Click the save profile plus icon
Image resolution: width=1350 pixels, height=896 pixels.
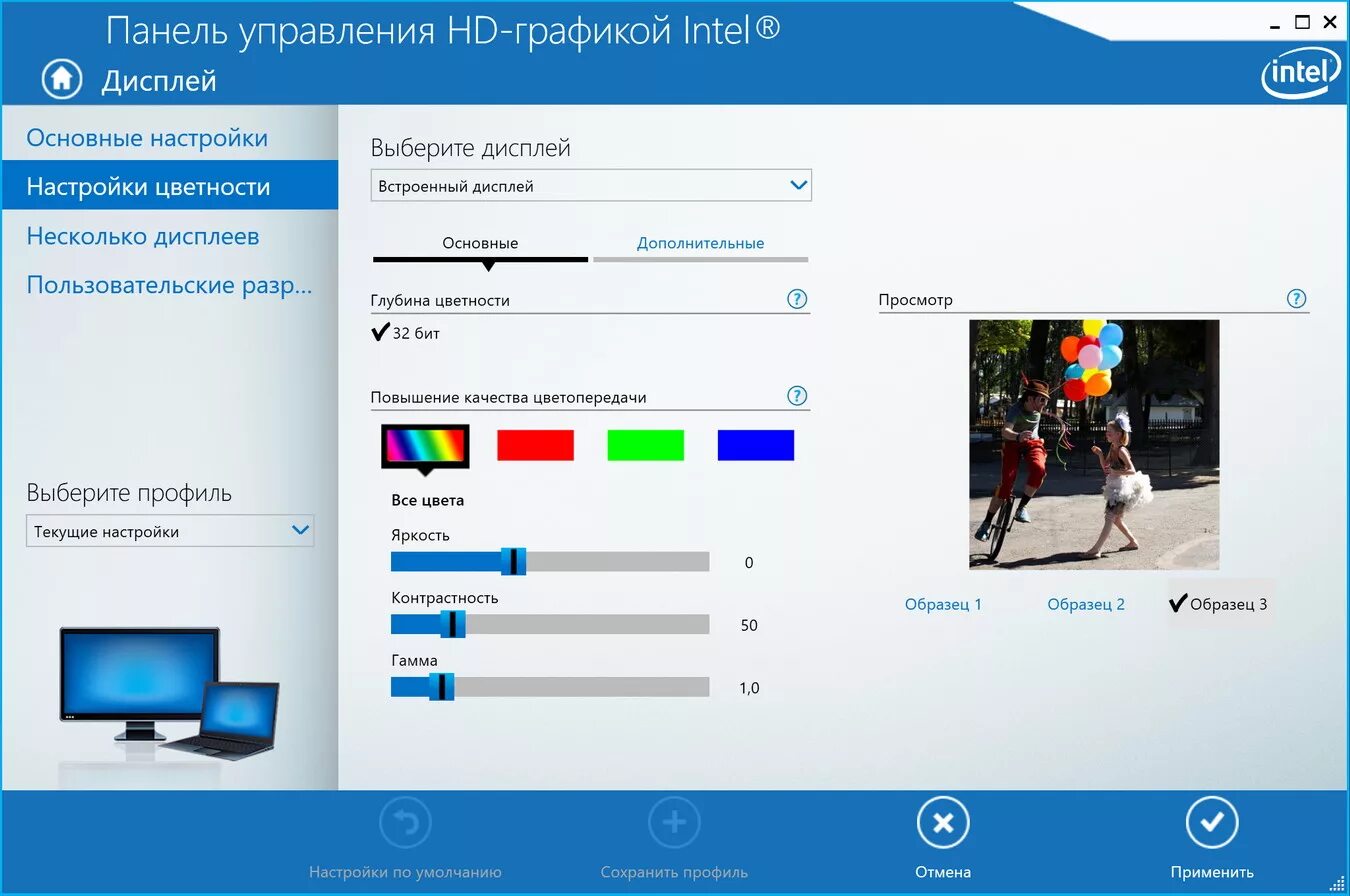[674, 823]
